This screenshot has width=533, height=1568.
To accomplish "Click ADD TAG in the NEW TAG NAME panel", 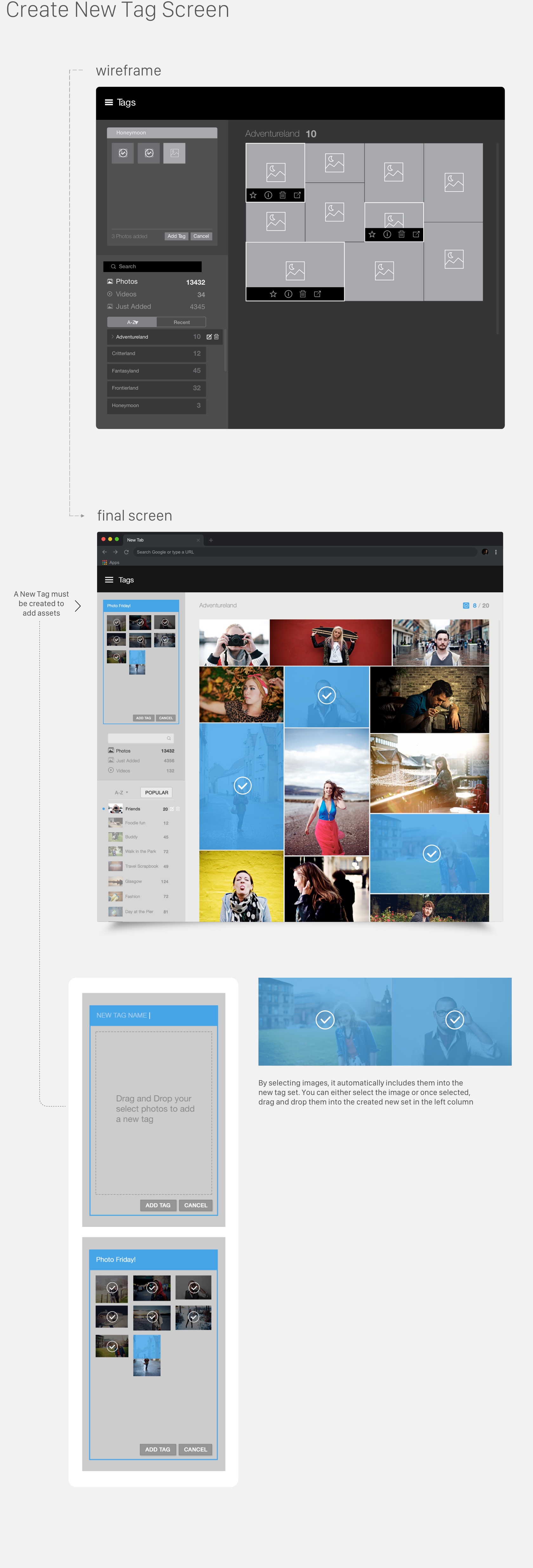I will click(x=158, y=1205).
